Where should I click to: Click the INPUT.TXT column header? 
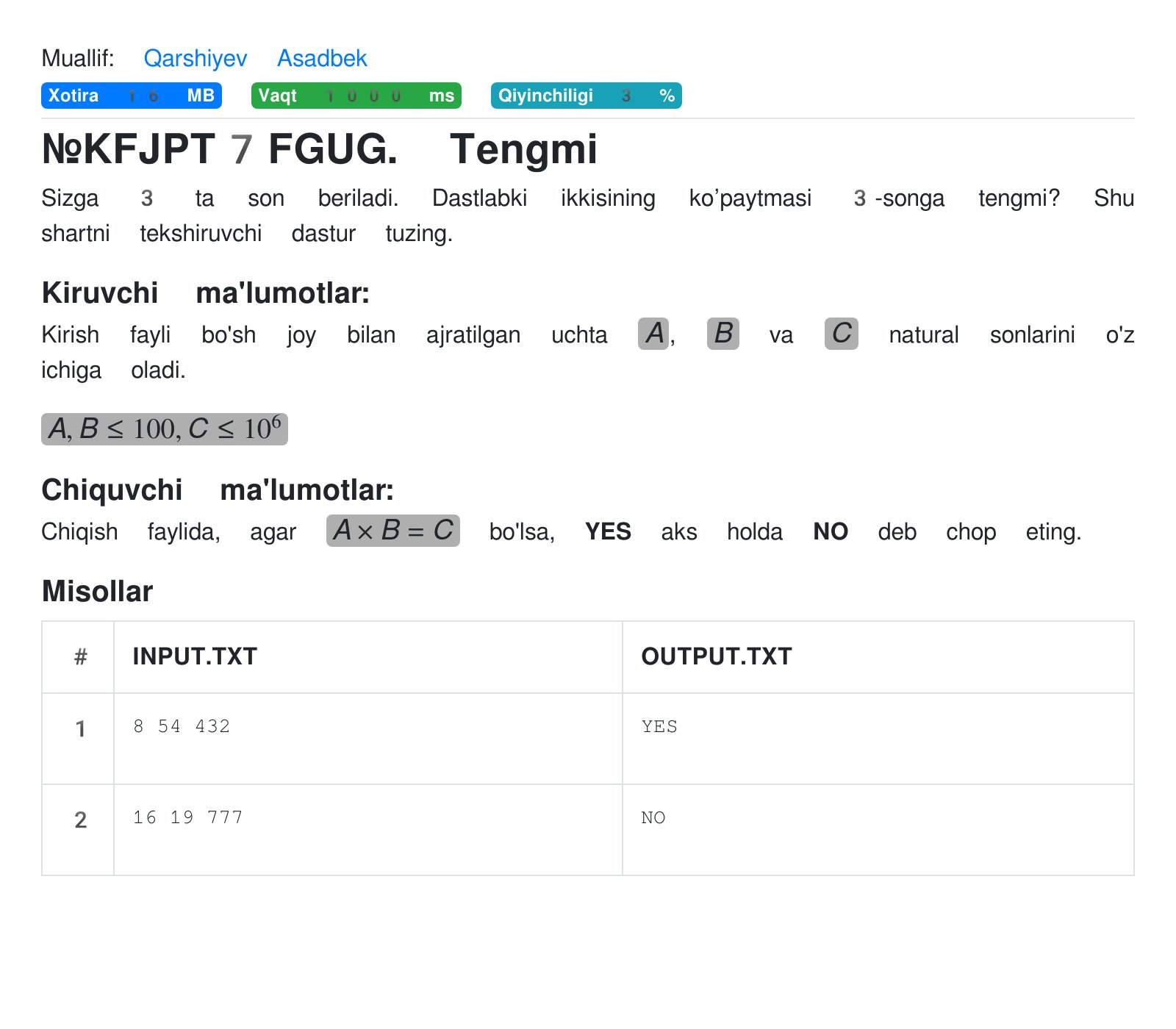click(x=195, y=656)
